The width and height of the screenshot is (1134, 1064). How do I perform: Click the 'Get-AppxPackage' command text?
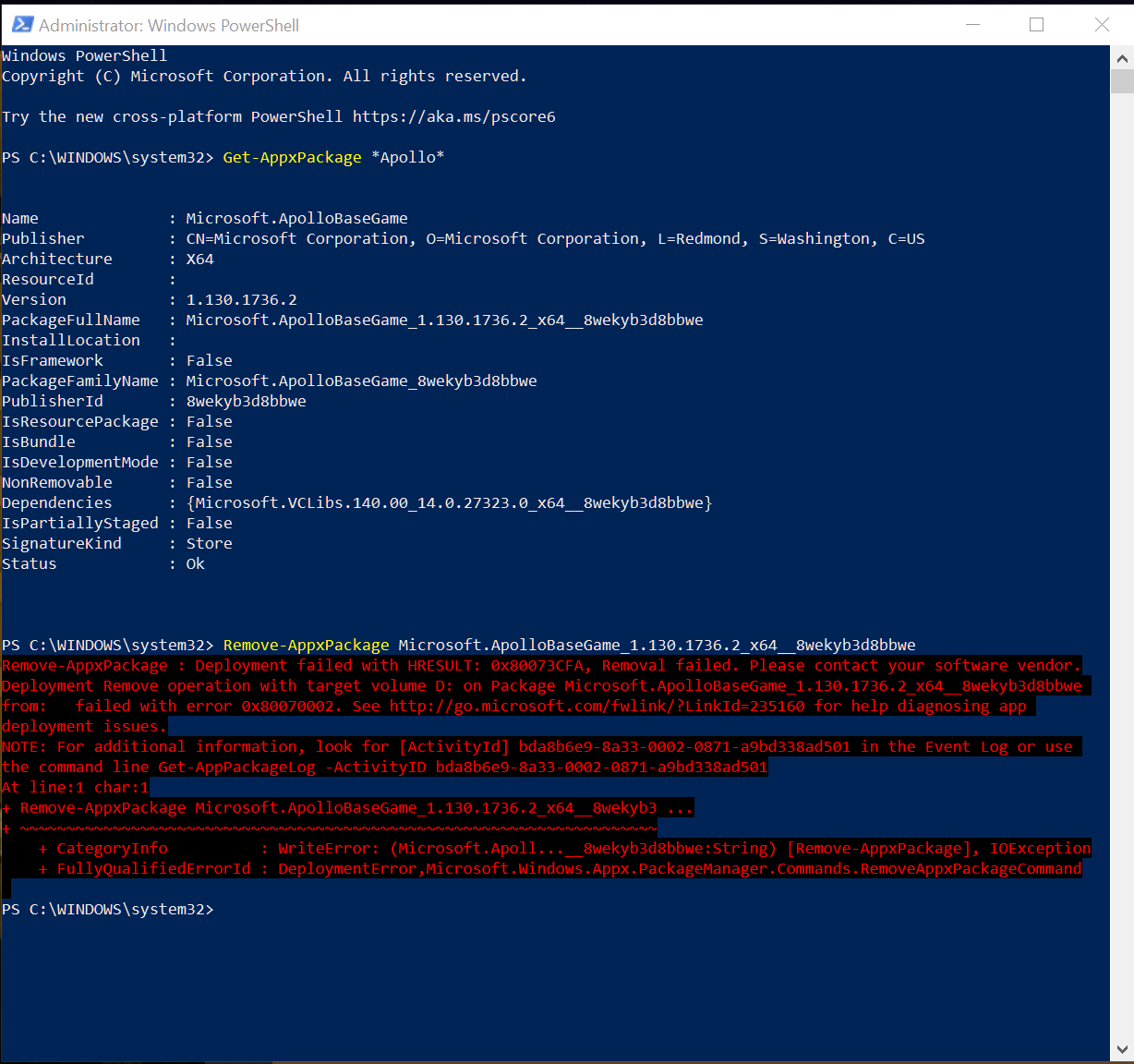(292, 157)
